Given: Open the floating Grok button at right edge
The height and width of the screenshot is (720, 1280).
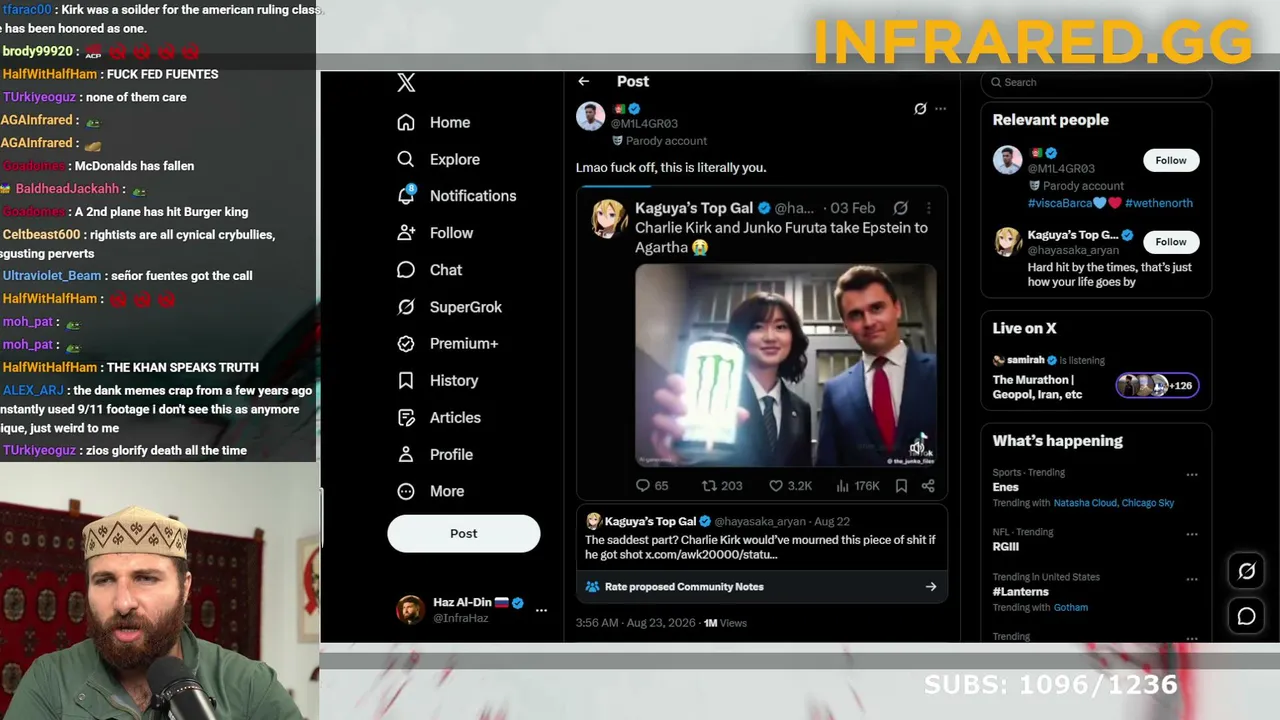Looking at the screenshot, I should [1246, 571].
